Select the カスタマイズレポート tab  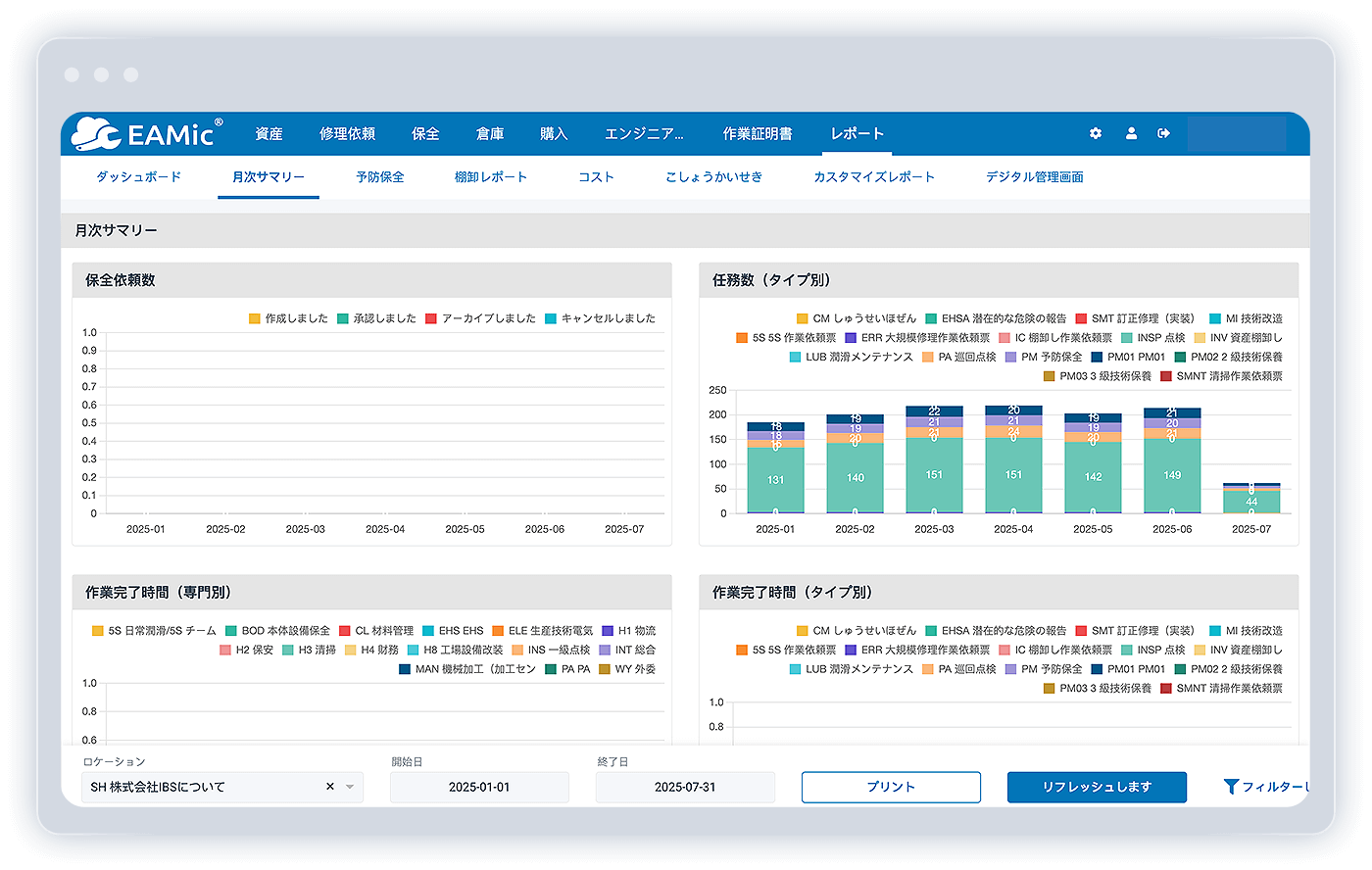point(874,177)
